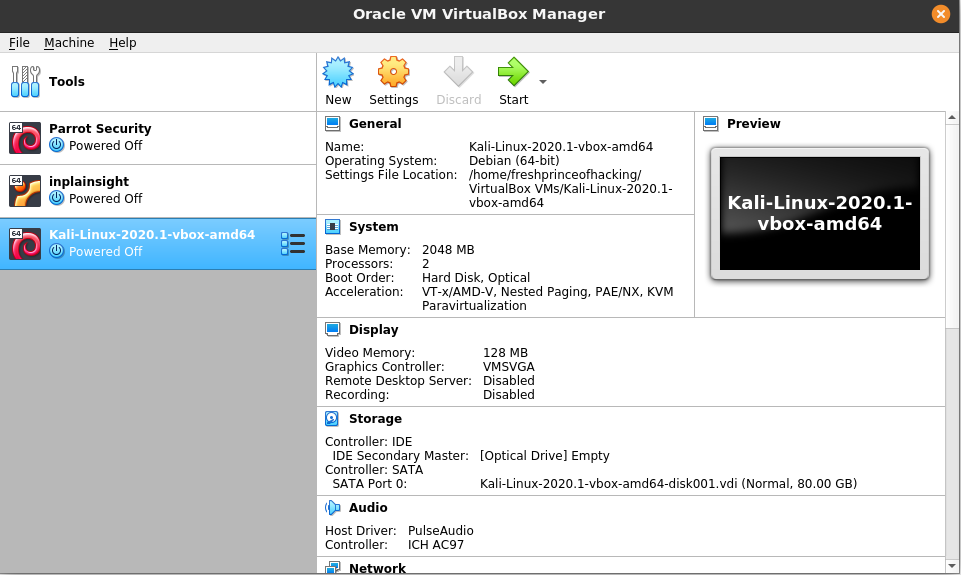The image size is (961, 575).
Task: Open Network settings via its heading
Action: pos(378,568)
